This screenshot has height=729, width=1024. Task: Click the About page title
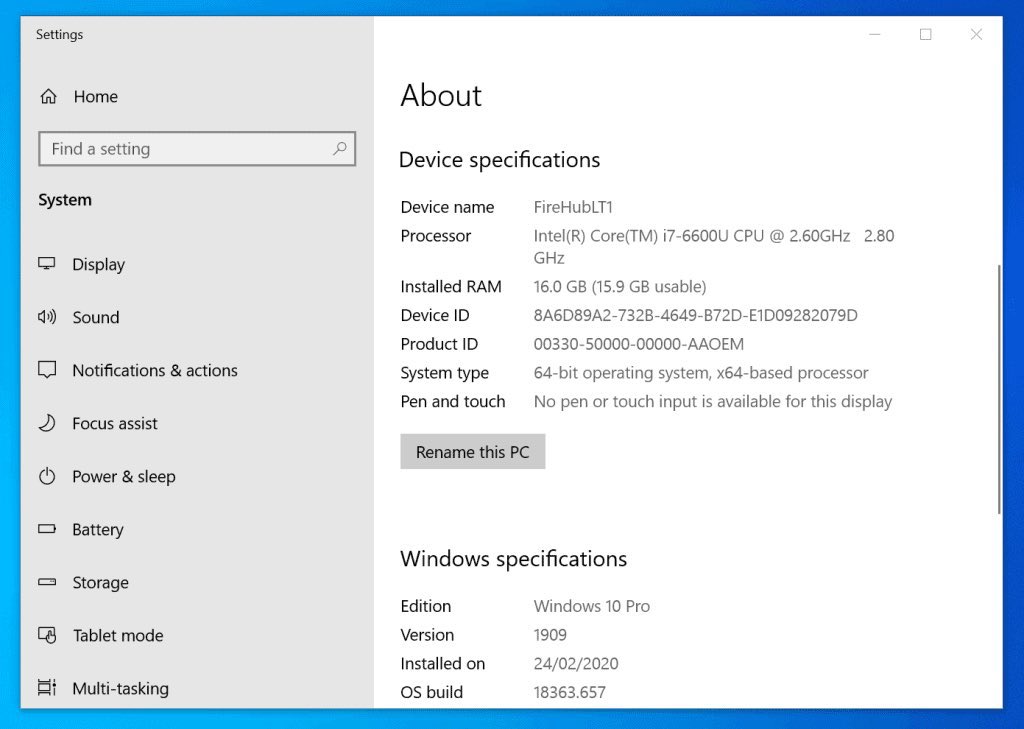[441, 96]
